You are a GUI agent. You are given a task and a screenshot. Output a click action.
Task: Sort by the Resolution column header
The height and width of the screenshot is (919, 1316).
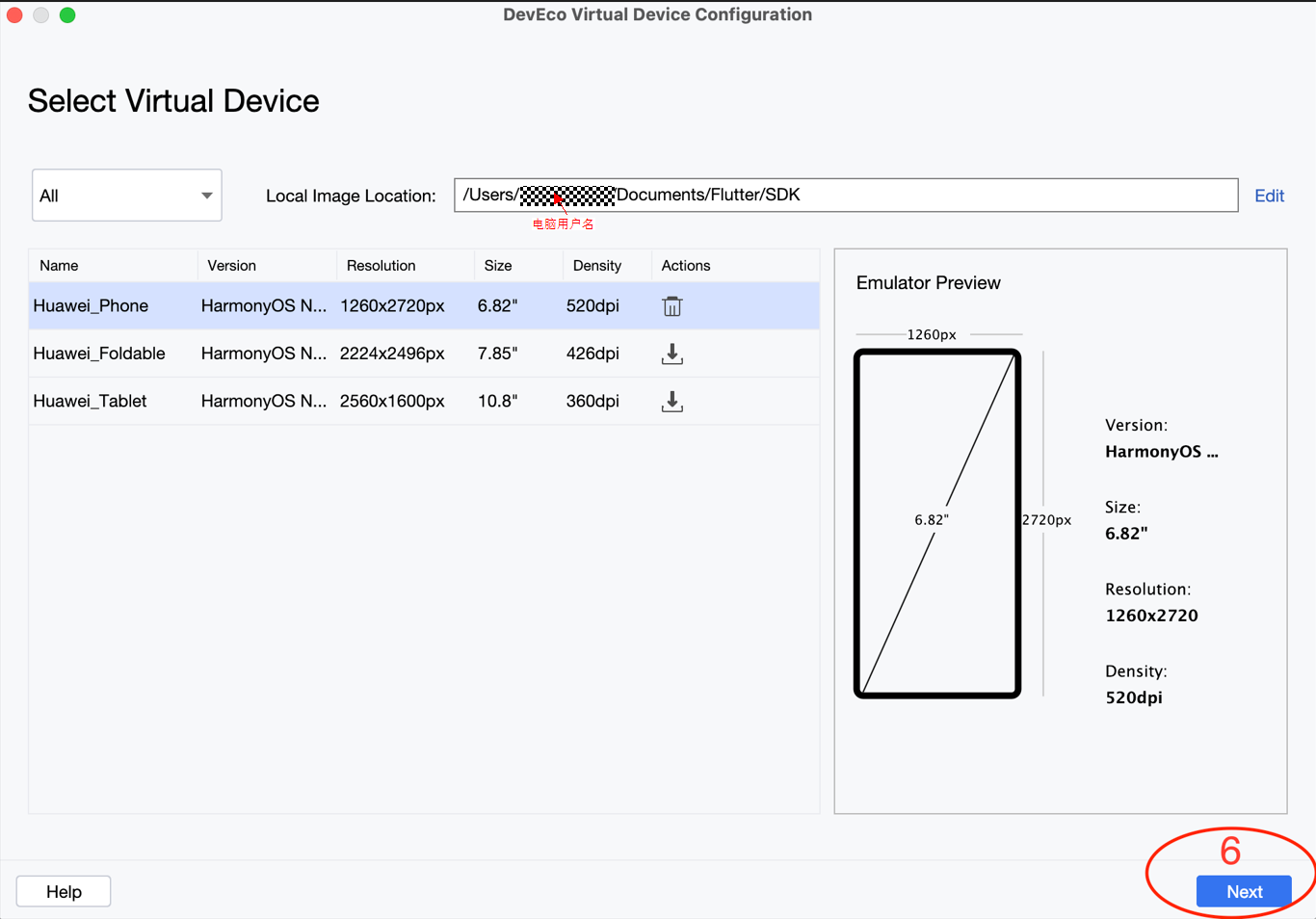381,266
